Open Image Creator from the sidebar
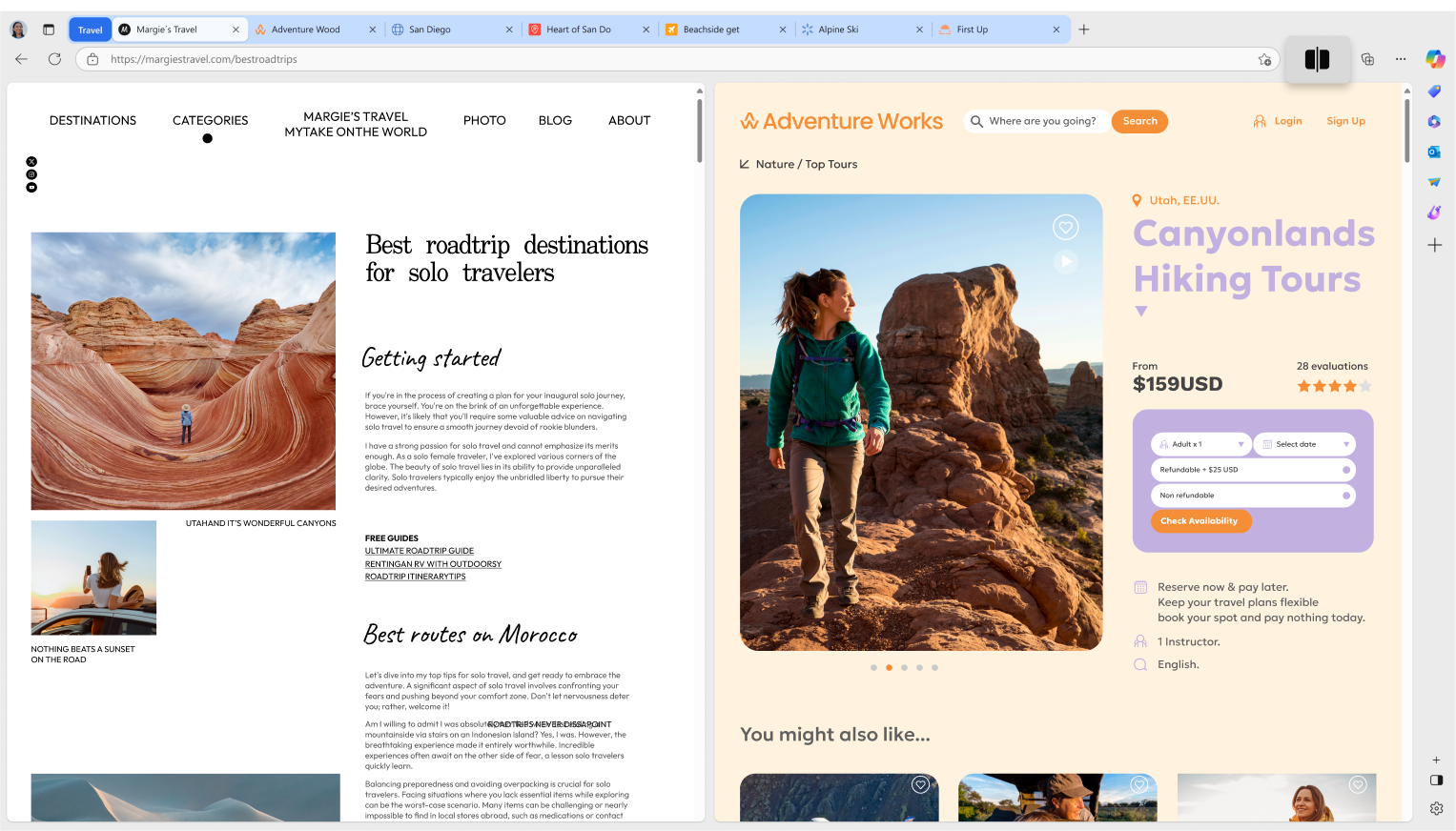1456x831 pixels. coord(1434,212)
